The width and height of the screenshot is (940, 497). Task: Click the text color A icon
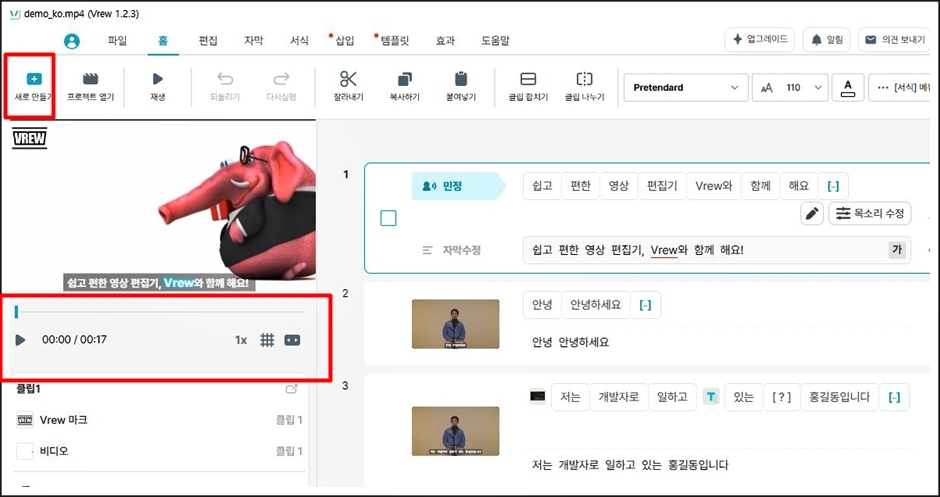pos(848,88)
